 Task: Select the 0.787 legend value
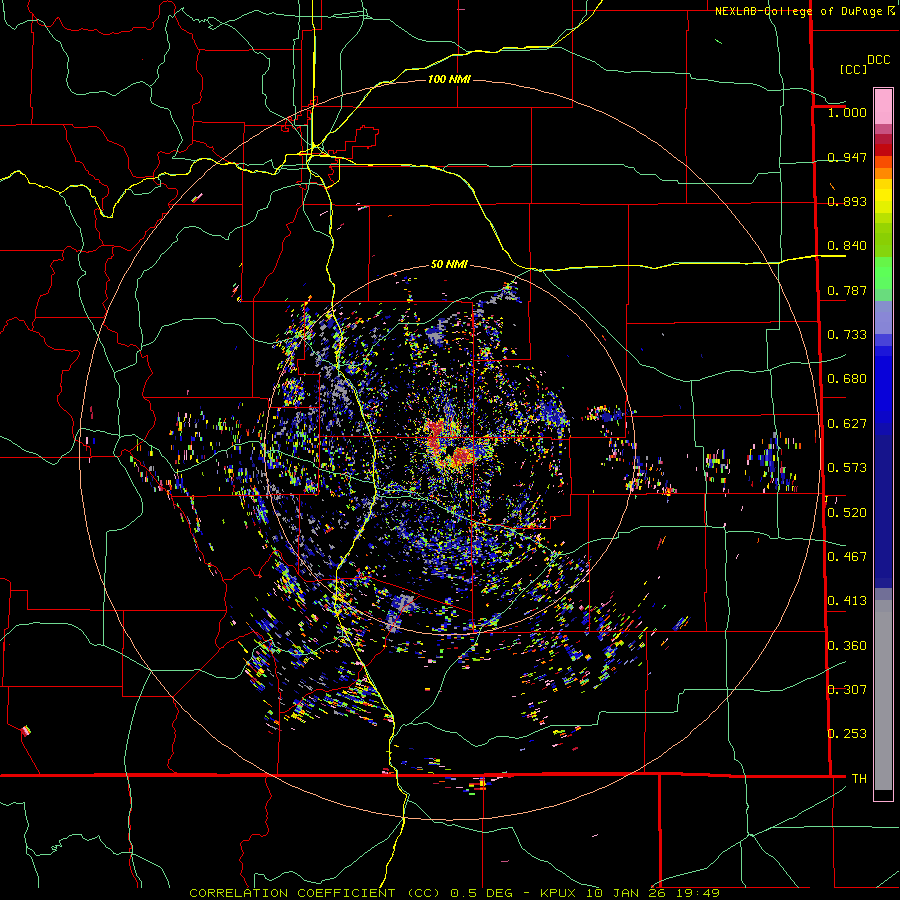click(847, 290)
